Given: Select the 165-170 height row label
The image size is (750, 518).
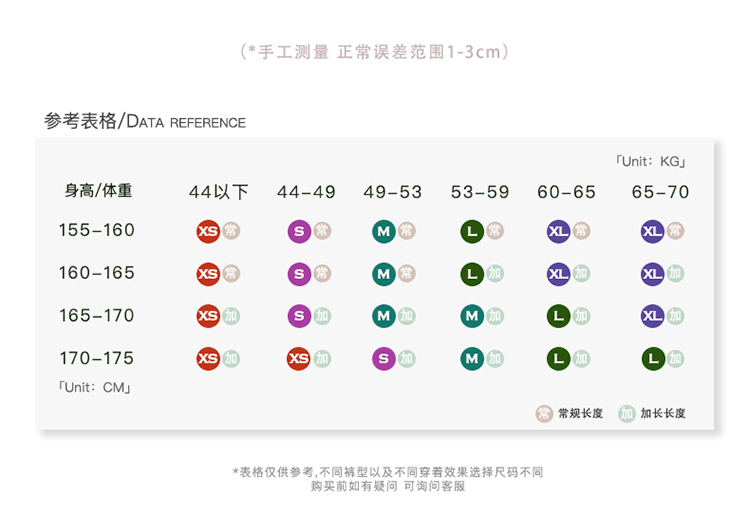Looking at the screenshot, I should point(97,316).
